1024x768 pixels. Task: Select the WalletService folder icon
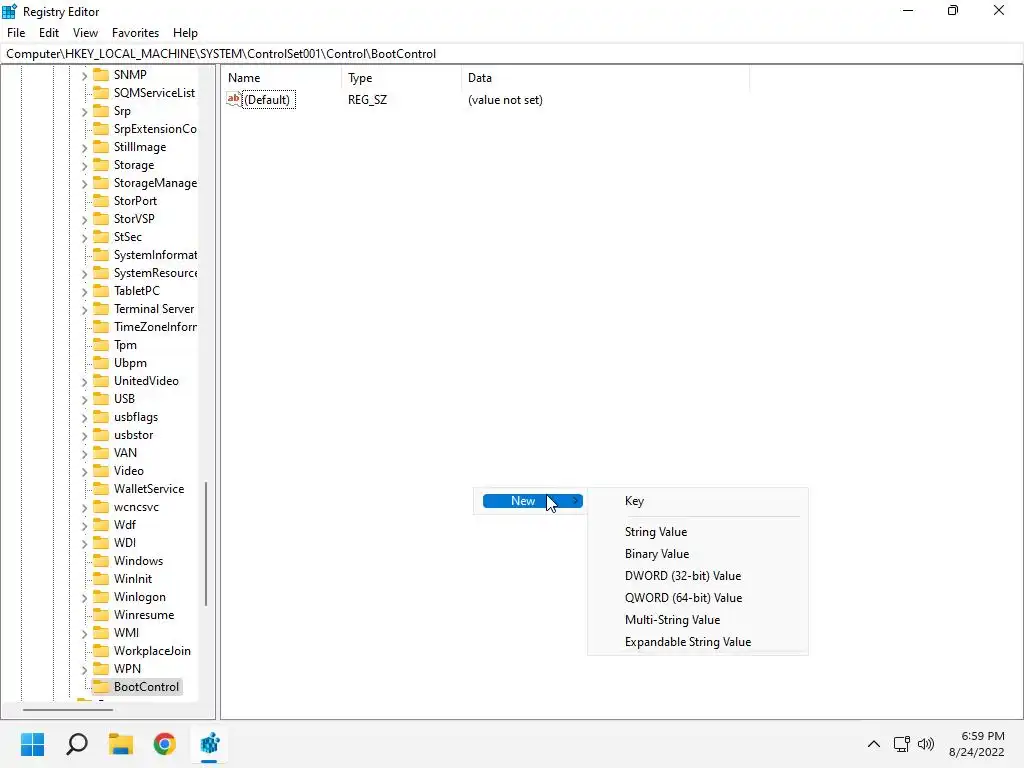(101, 488)
